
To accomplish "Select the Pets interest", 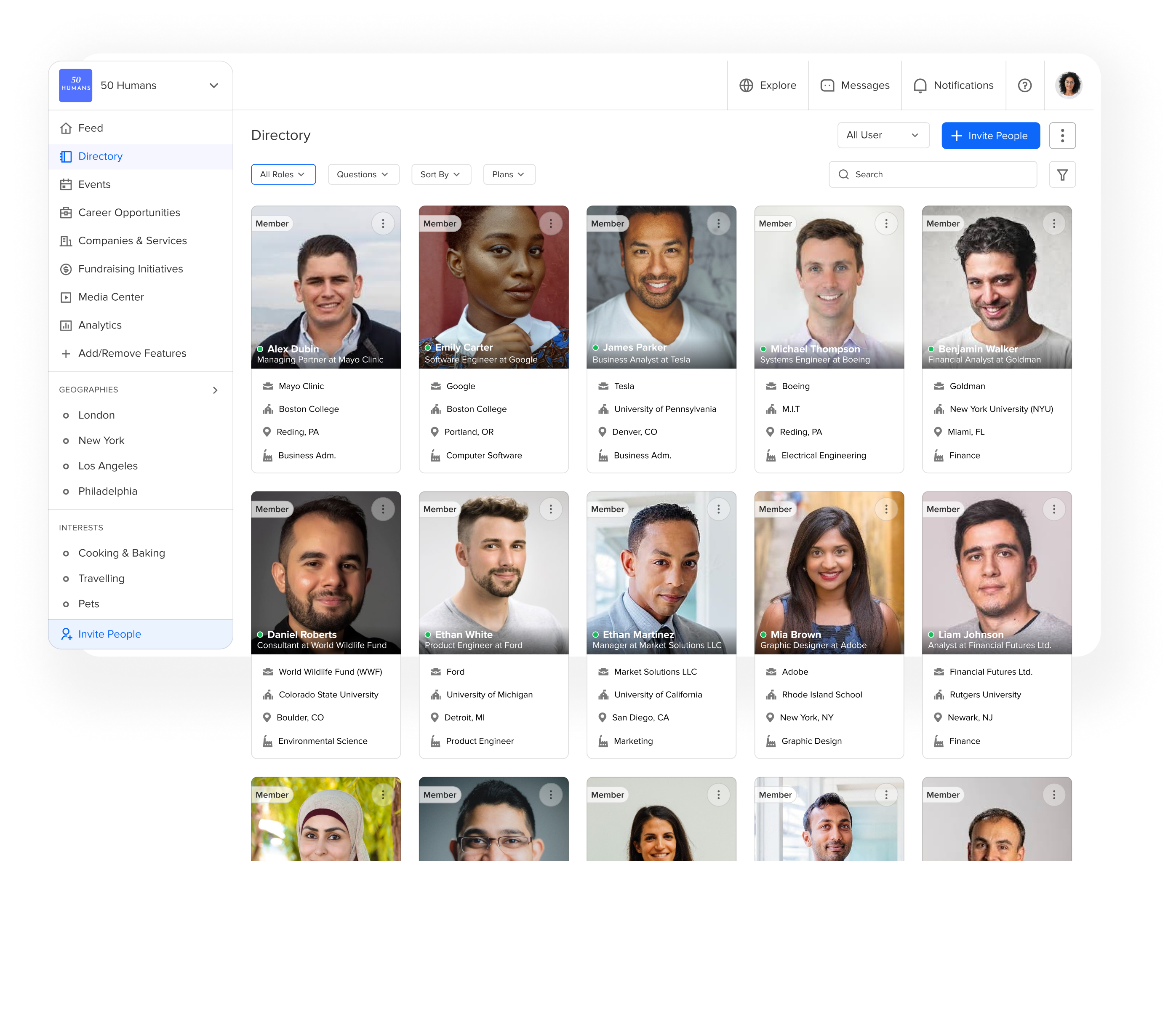I will (x=89, y=604).
